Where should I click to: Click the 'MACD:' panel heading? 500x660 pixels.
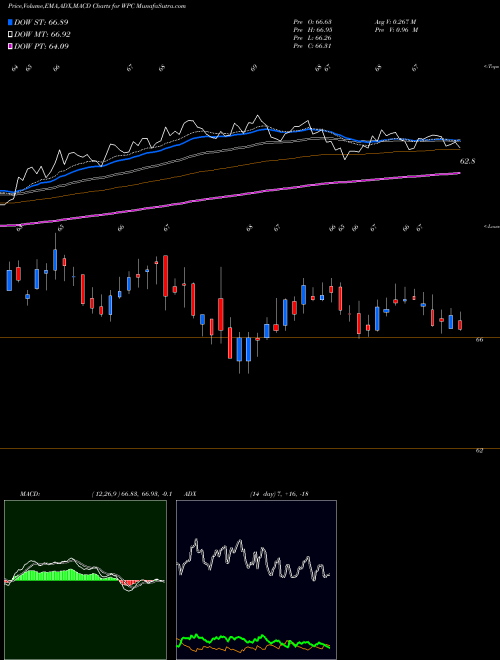[29, 494]
